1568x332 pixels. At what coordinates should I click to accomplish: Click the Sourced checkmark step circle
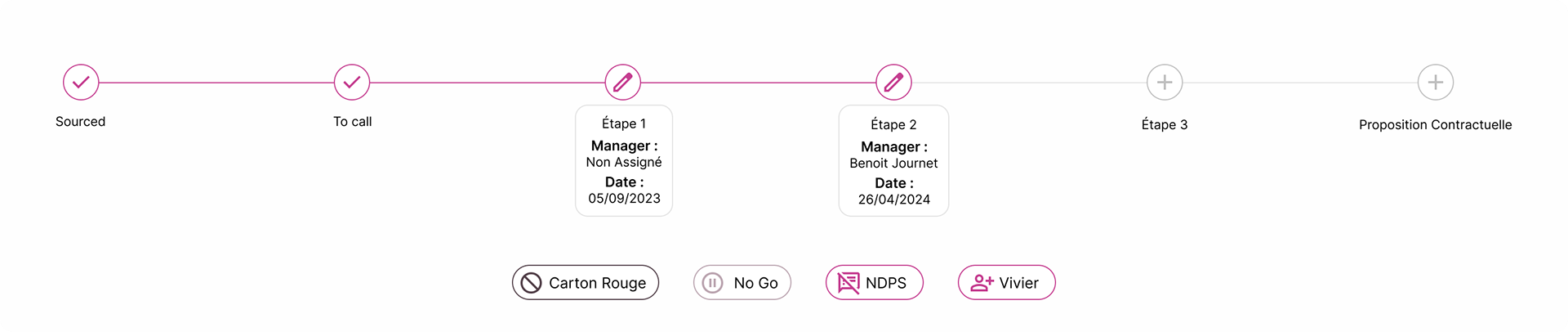81,83
